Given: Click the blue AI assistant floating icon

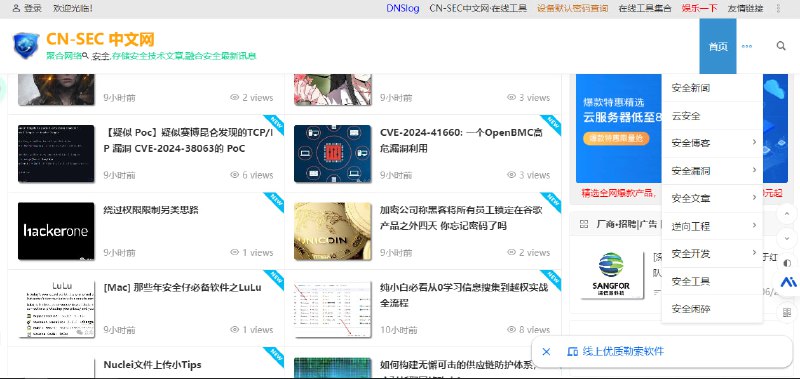Looking at the screenshot, I should (x=788, y=282).
